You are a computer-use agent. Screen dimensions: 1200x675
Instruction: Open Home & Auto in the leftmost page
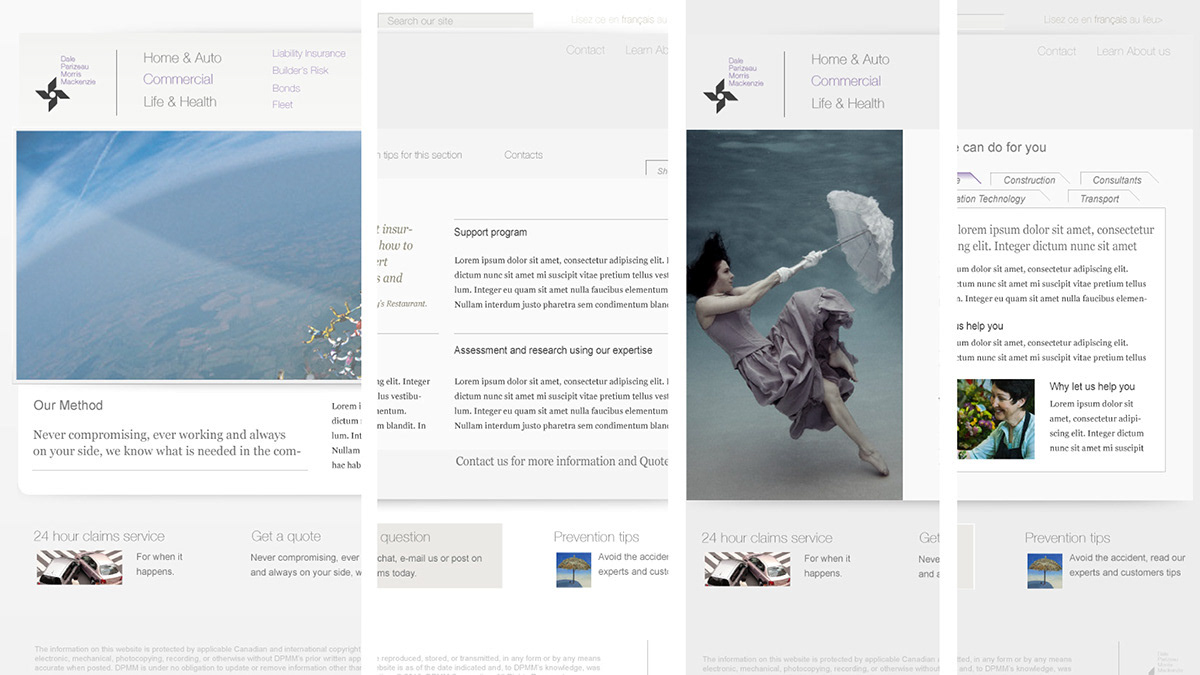pyautogui.click(x=182, y=58)
